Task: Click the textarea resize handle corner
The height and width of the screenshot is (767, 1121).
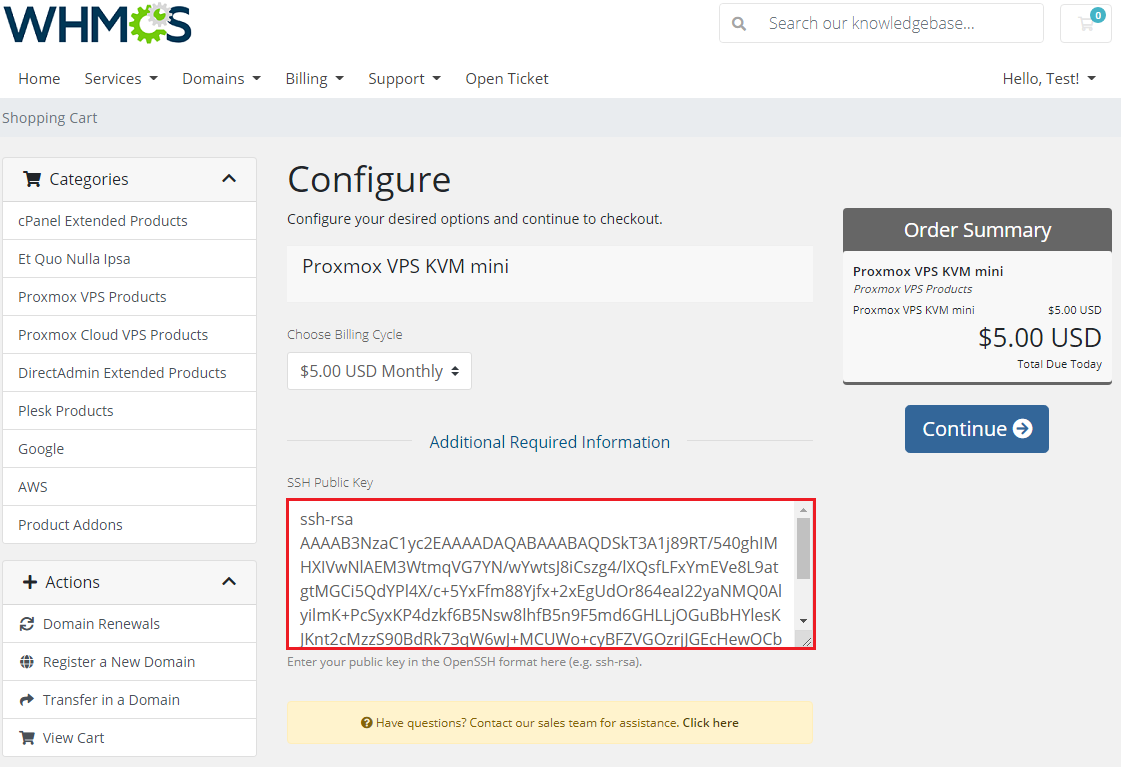Action: [806, 641]
